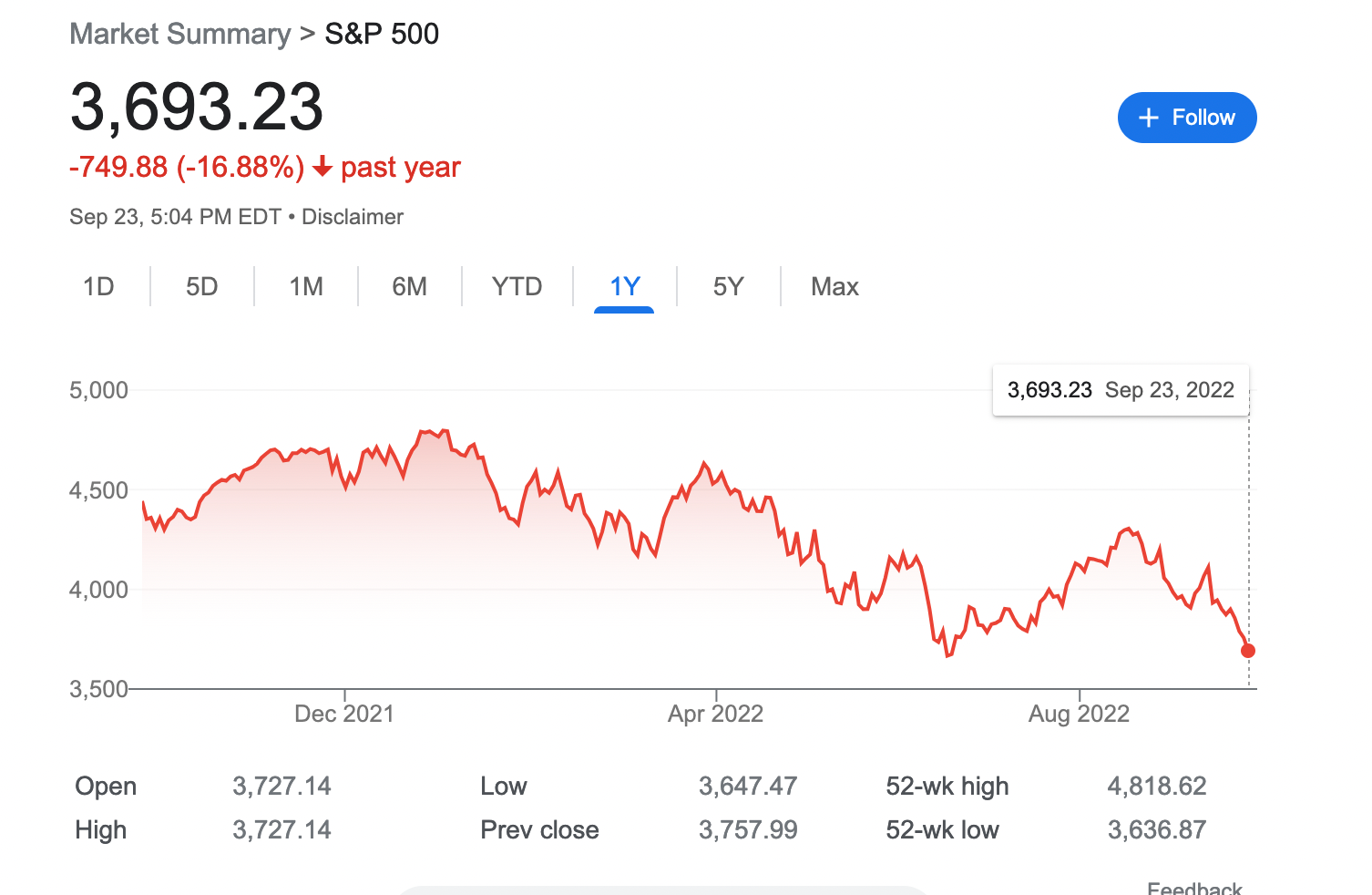Click the 52-wk high value

[x=1157, y=786]
